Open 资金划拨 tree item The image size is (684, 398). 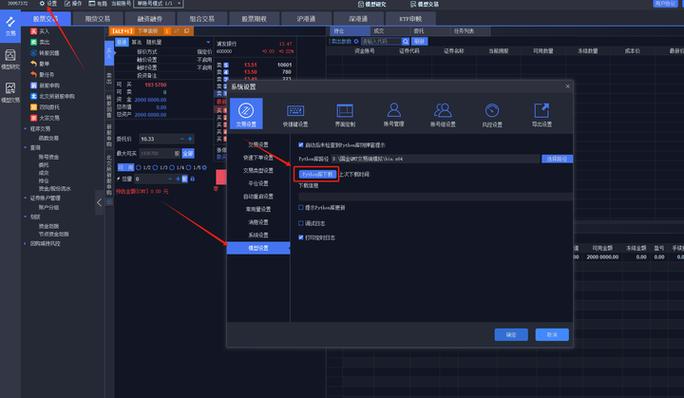pyautogui.click(x=48, y=226)
